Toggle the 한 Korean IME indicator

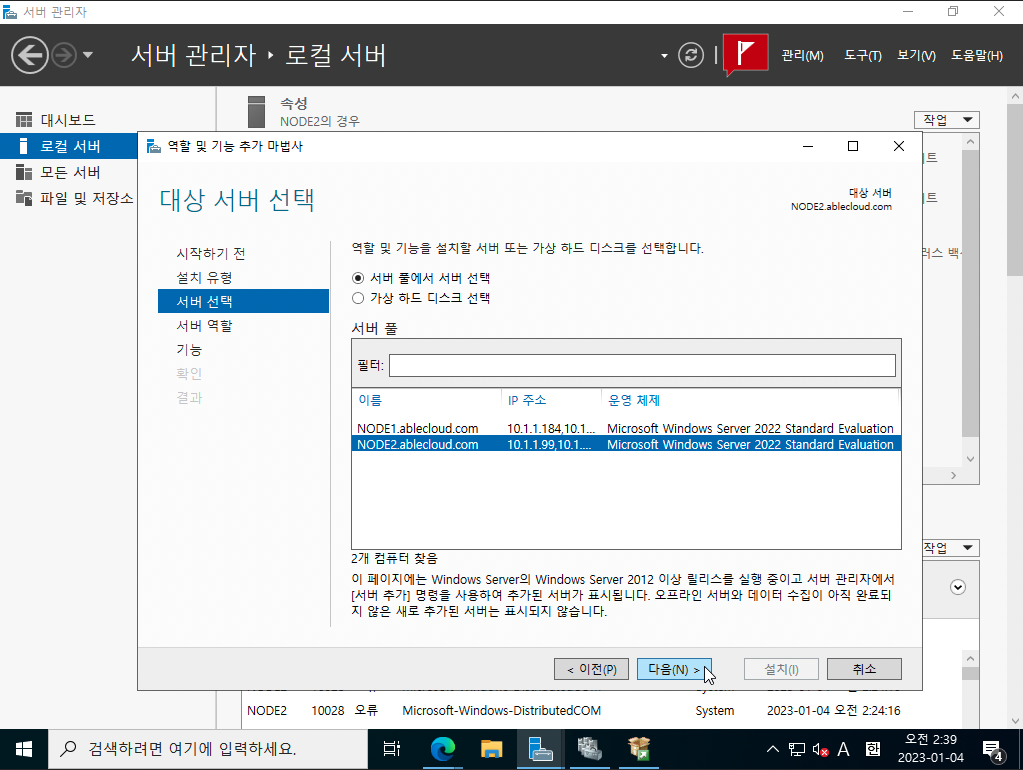pos(872,749)
